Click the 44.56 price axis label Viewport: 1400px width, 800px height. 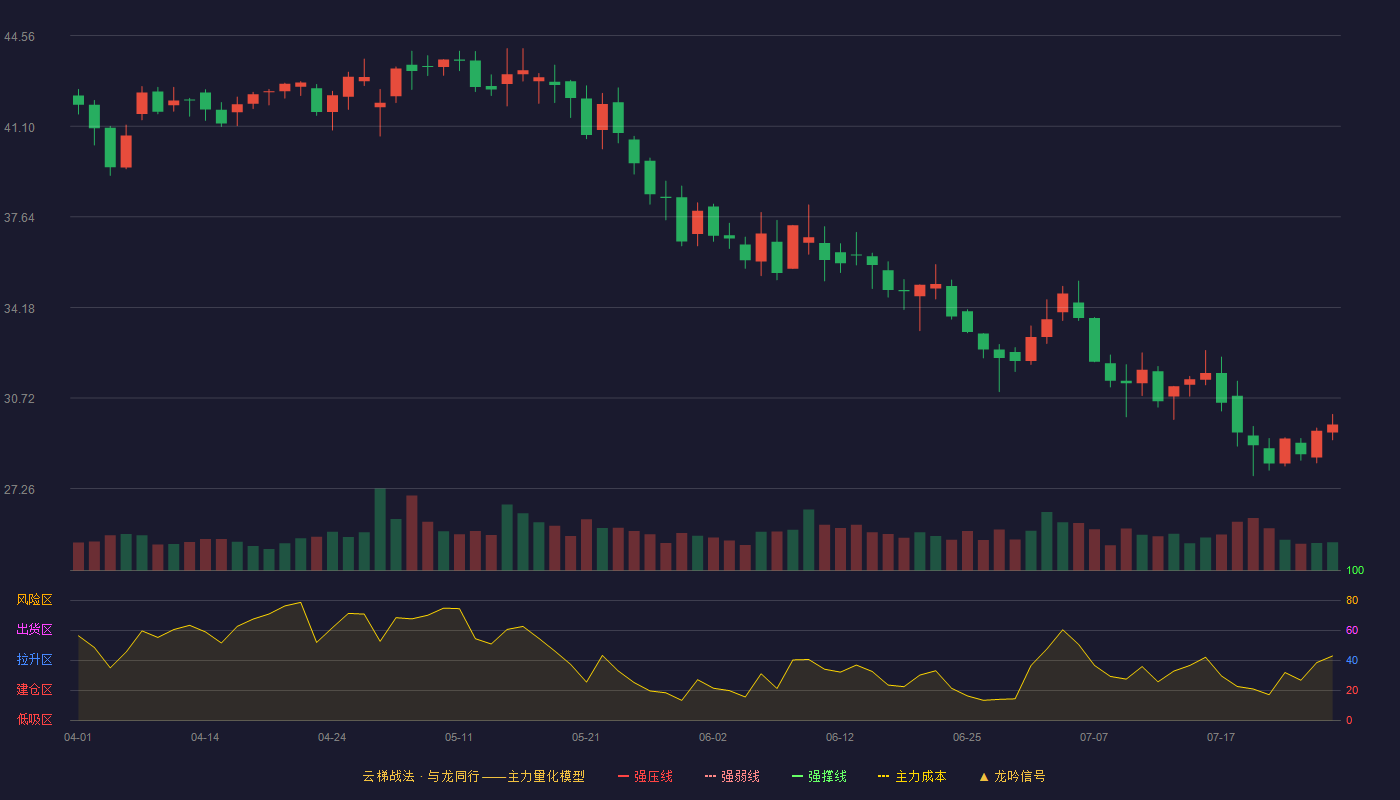[19, 37]
